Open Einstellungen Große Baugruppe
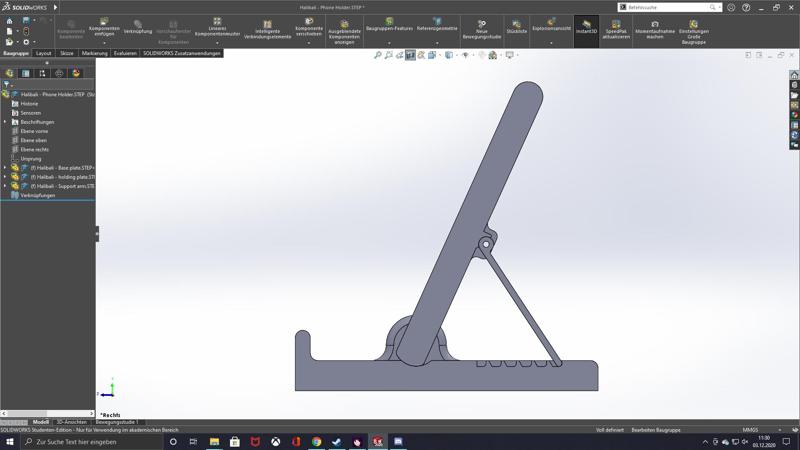The height and width of the screenshot is (450, 800). pos(693,33)
